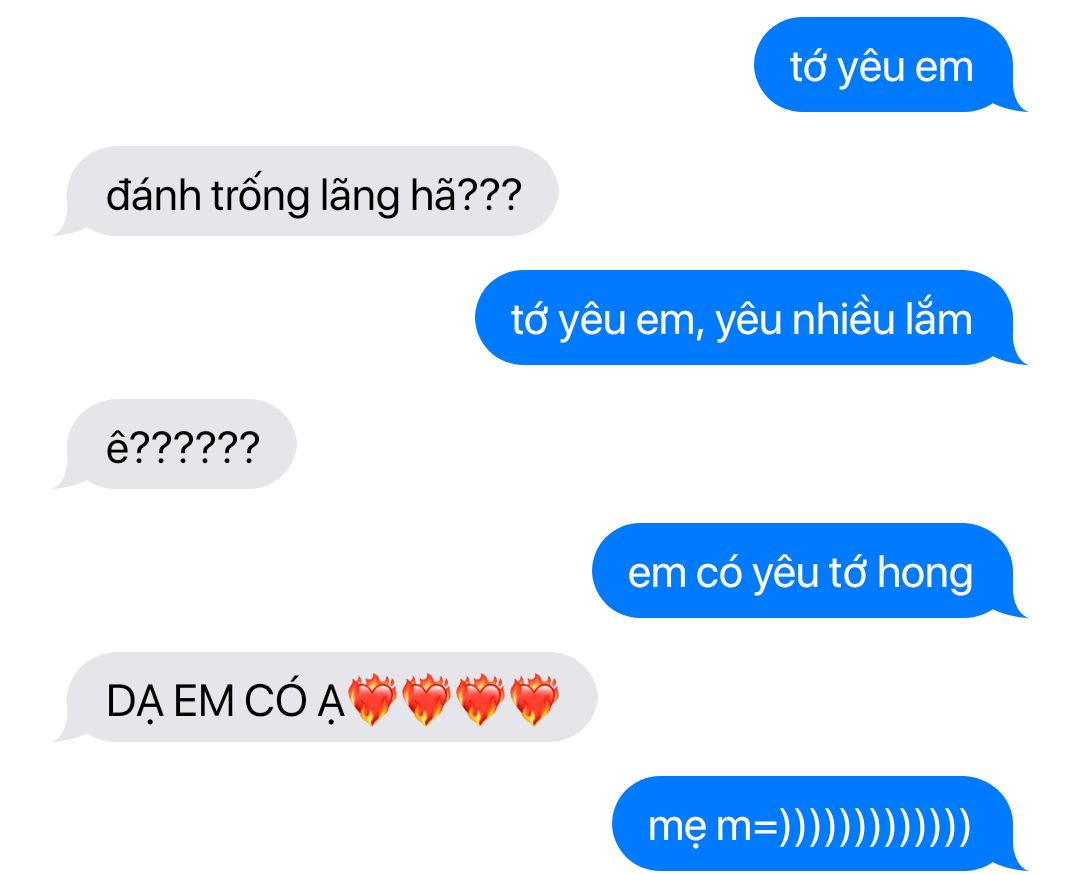Image resolution: width=1080 pixels, height=875 pixels.
Task: Tap the blue "mẹ m=)))" message bubble
Action: point(818,823)
